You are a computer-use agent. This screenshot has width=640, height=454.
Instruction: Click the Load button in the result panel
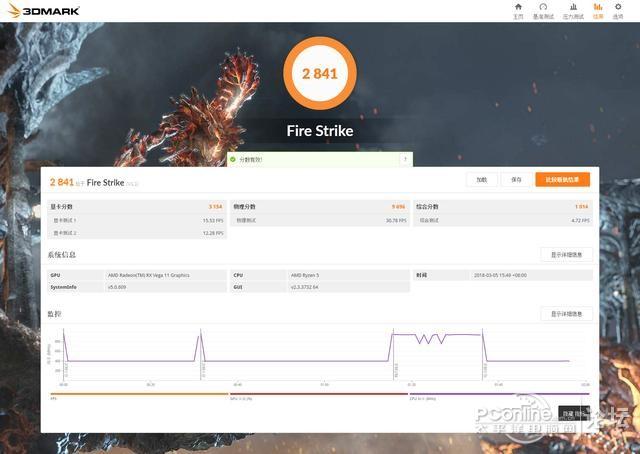click(x=482, y=180)
